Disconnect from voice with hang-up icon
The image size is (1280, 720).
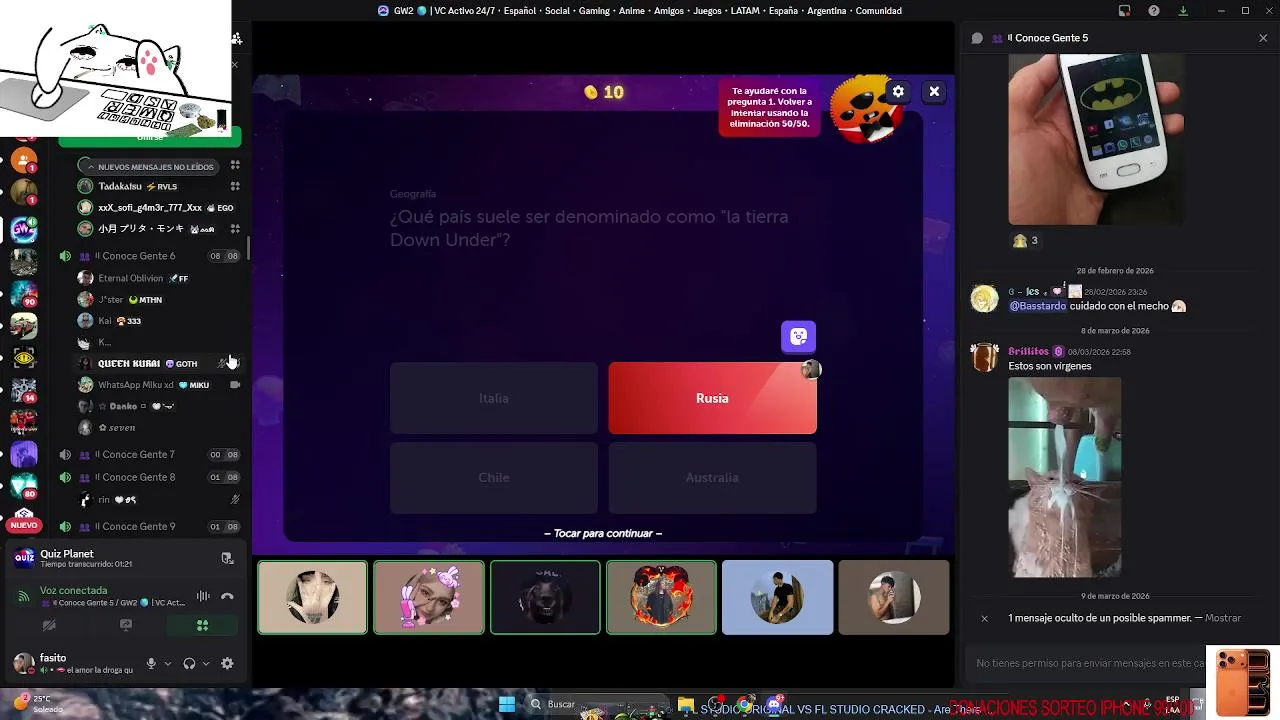(x=227, y=596)
